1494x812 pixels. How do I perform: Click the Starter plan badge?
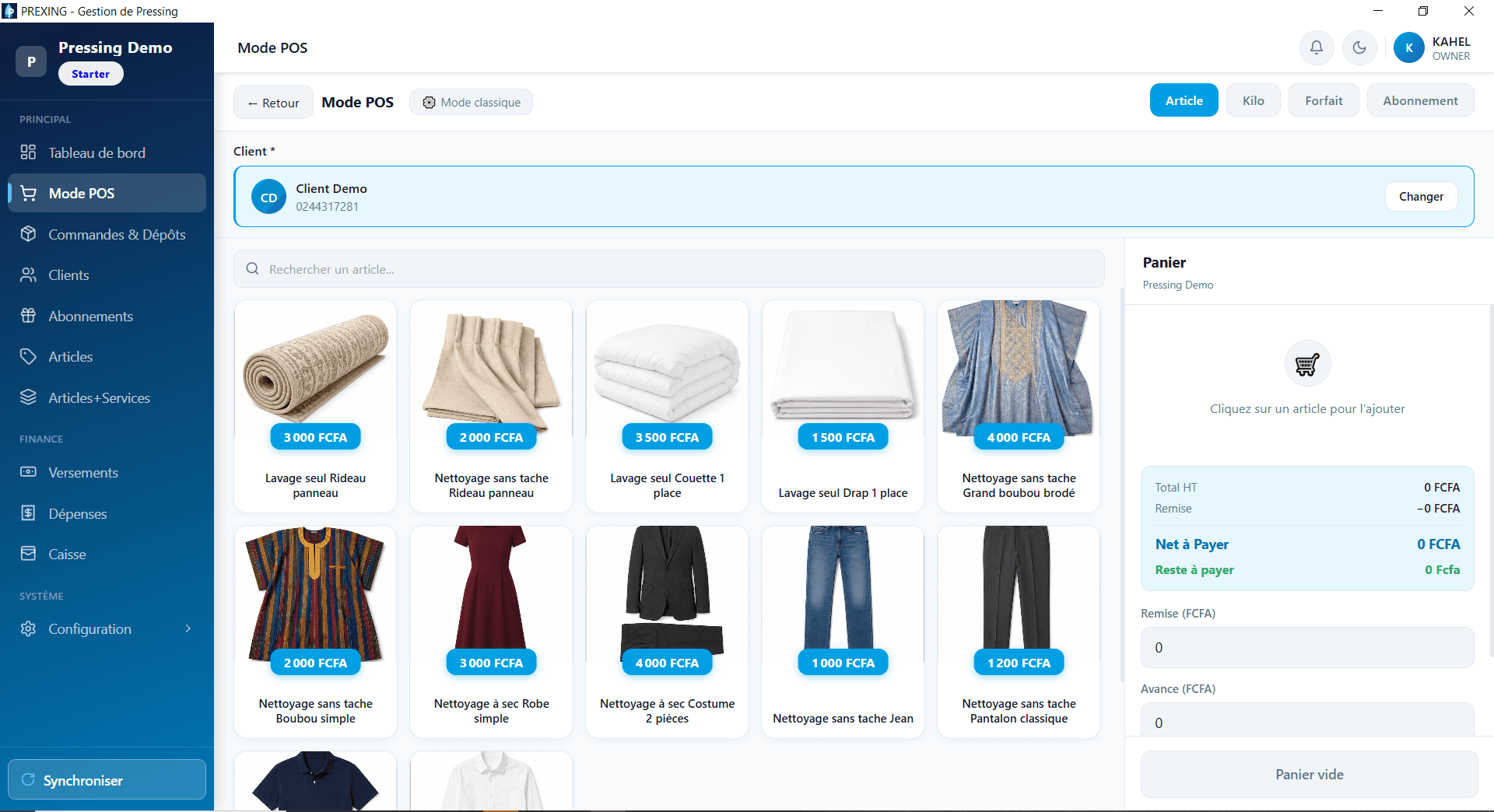tap(90, 74)
